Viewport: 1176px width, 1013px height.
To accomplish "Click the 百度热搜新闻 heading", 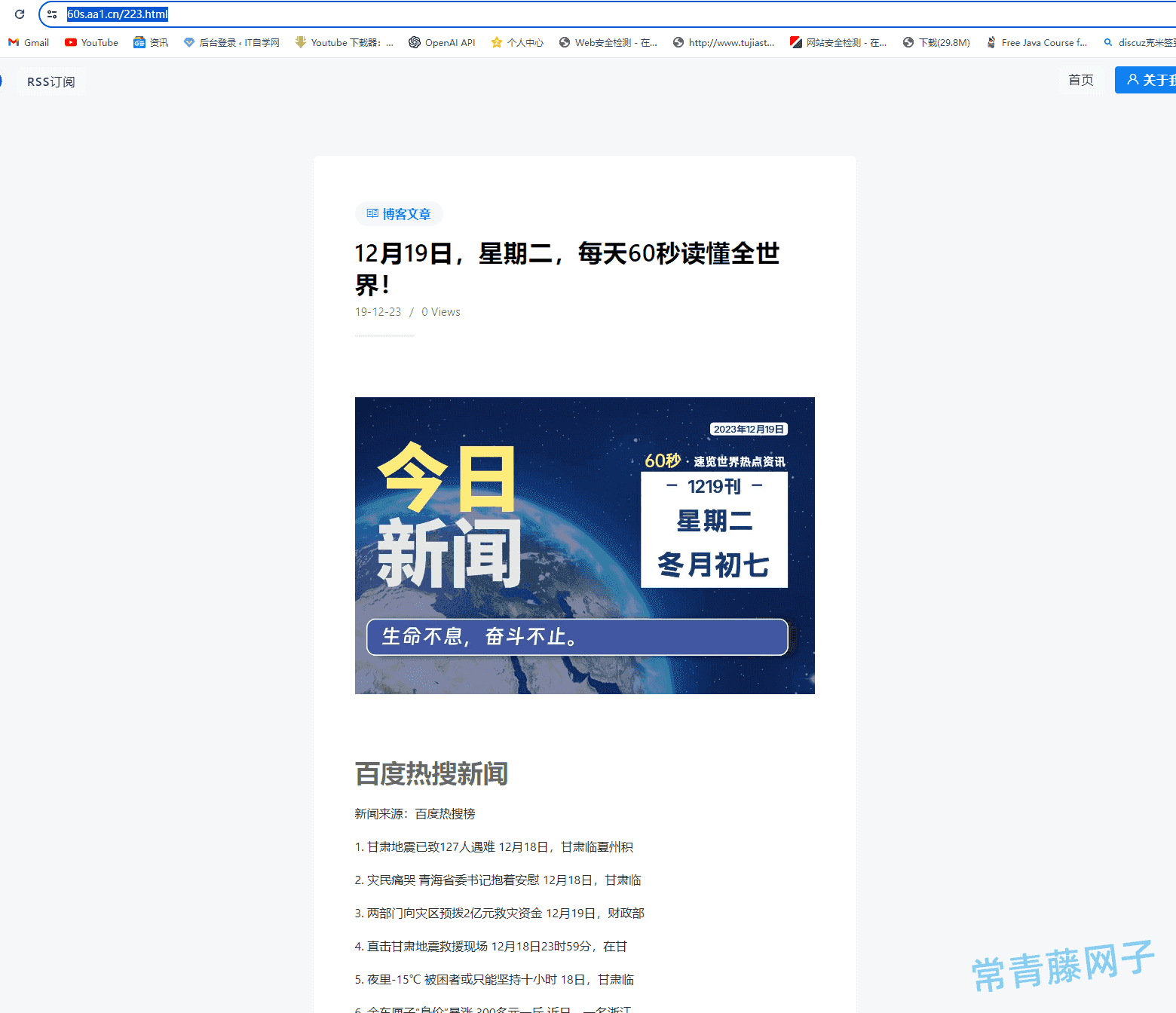I will [x=431, y=774].
